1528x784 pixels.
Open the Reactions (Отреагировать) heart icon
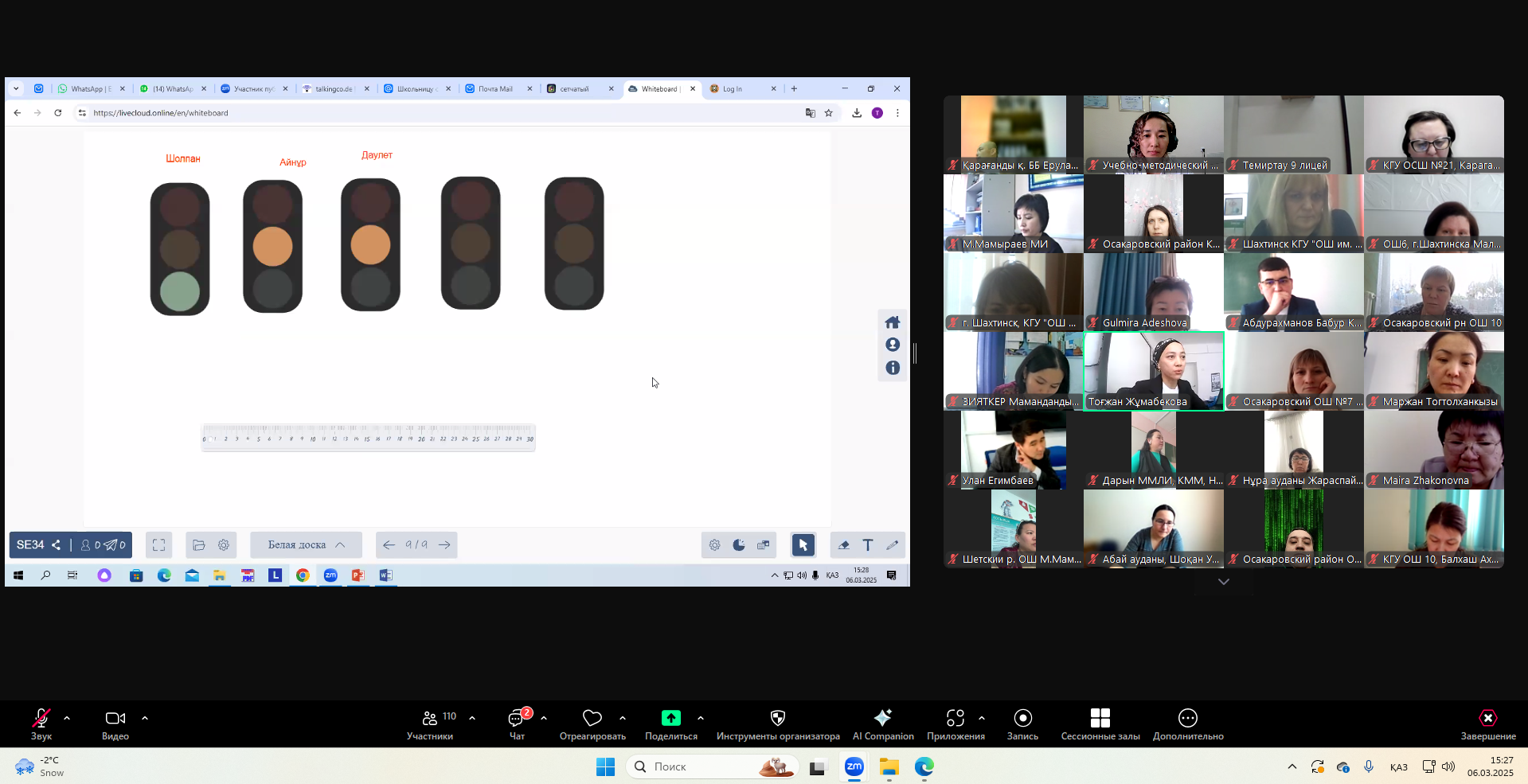592,718
